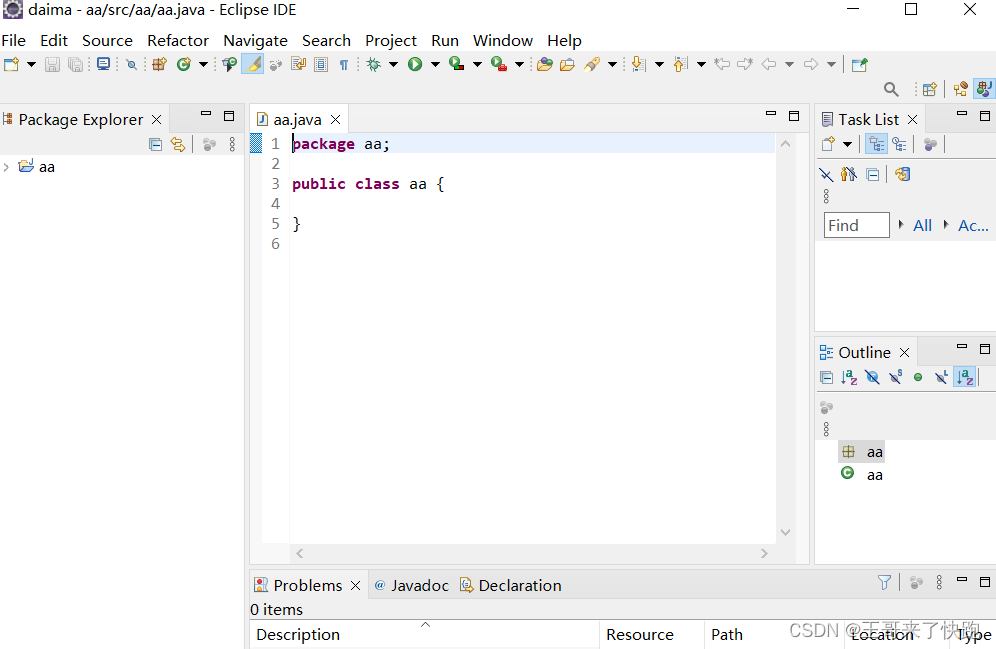This screenshot has width=996, height=649.
Task: Open the Refactor menu
Action: tap(178, 41)
